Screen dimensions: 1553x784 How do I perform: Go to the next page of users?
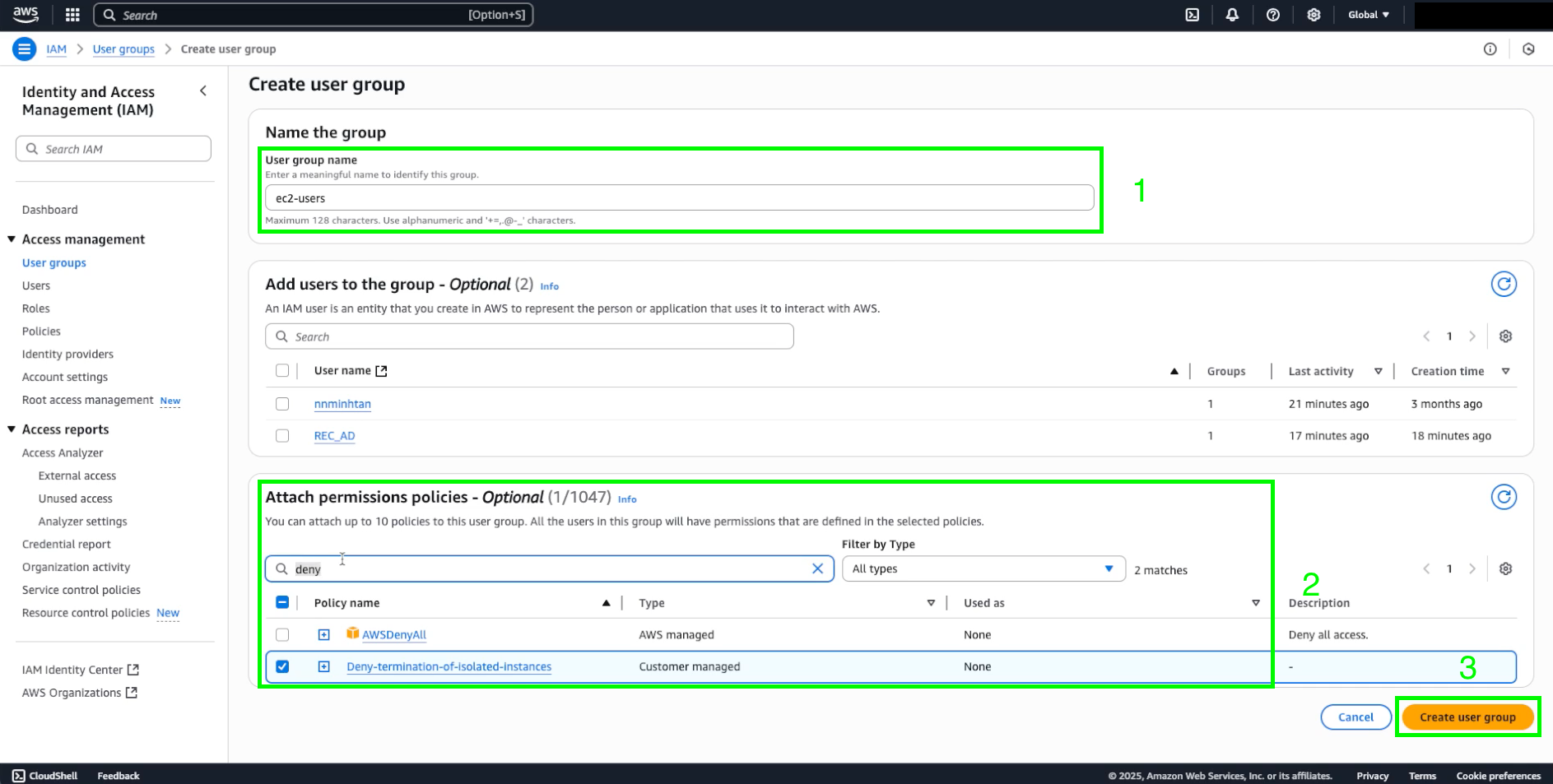pos(1472,336)
